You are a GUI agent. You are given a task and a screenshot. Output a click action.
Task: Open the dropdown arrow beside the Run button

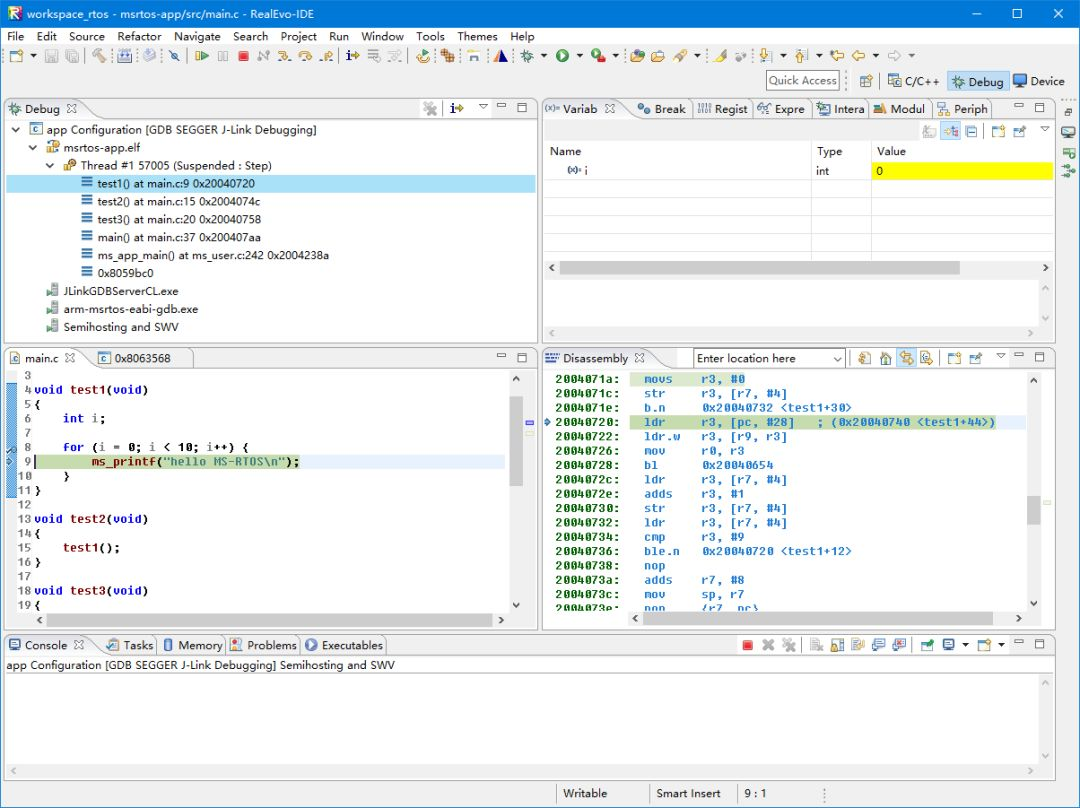coord(579,55)
